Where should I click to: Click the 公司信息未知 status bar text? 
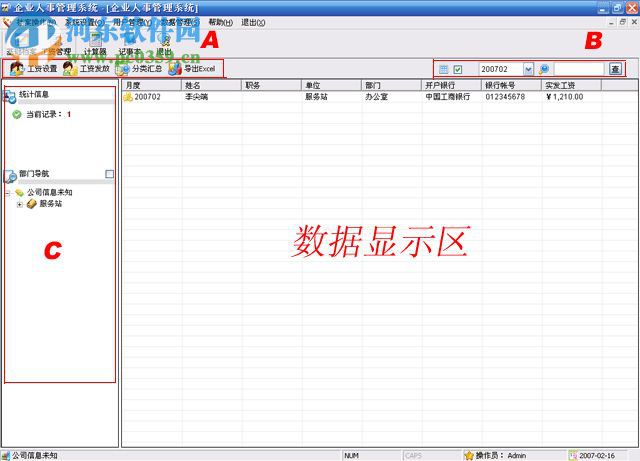[35, 455]
